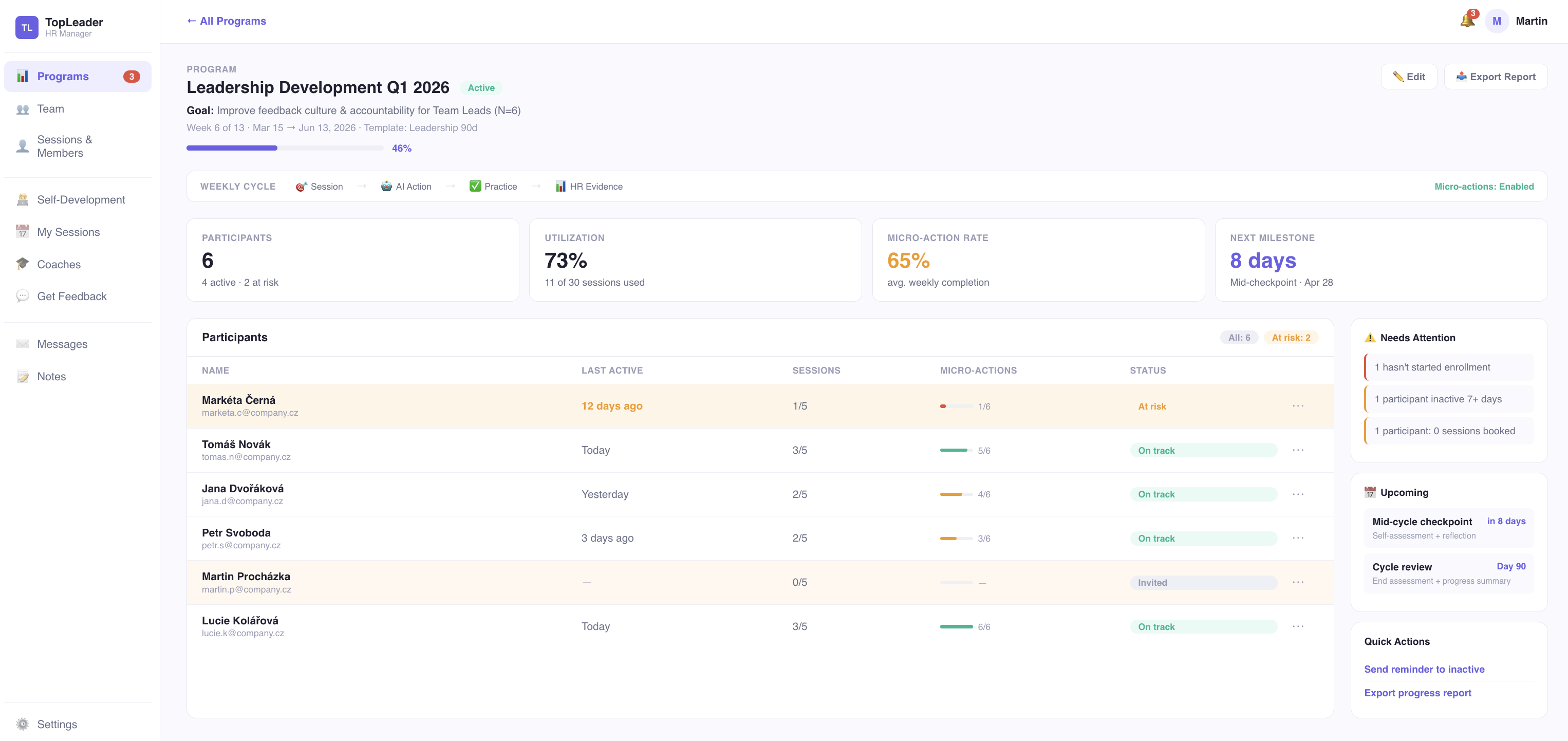Click the Messages envelope icon
This screenshot has width=1568, height=741.
[x=23, y=344]
